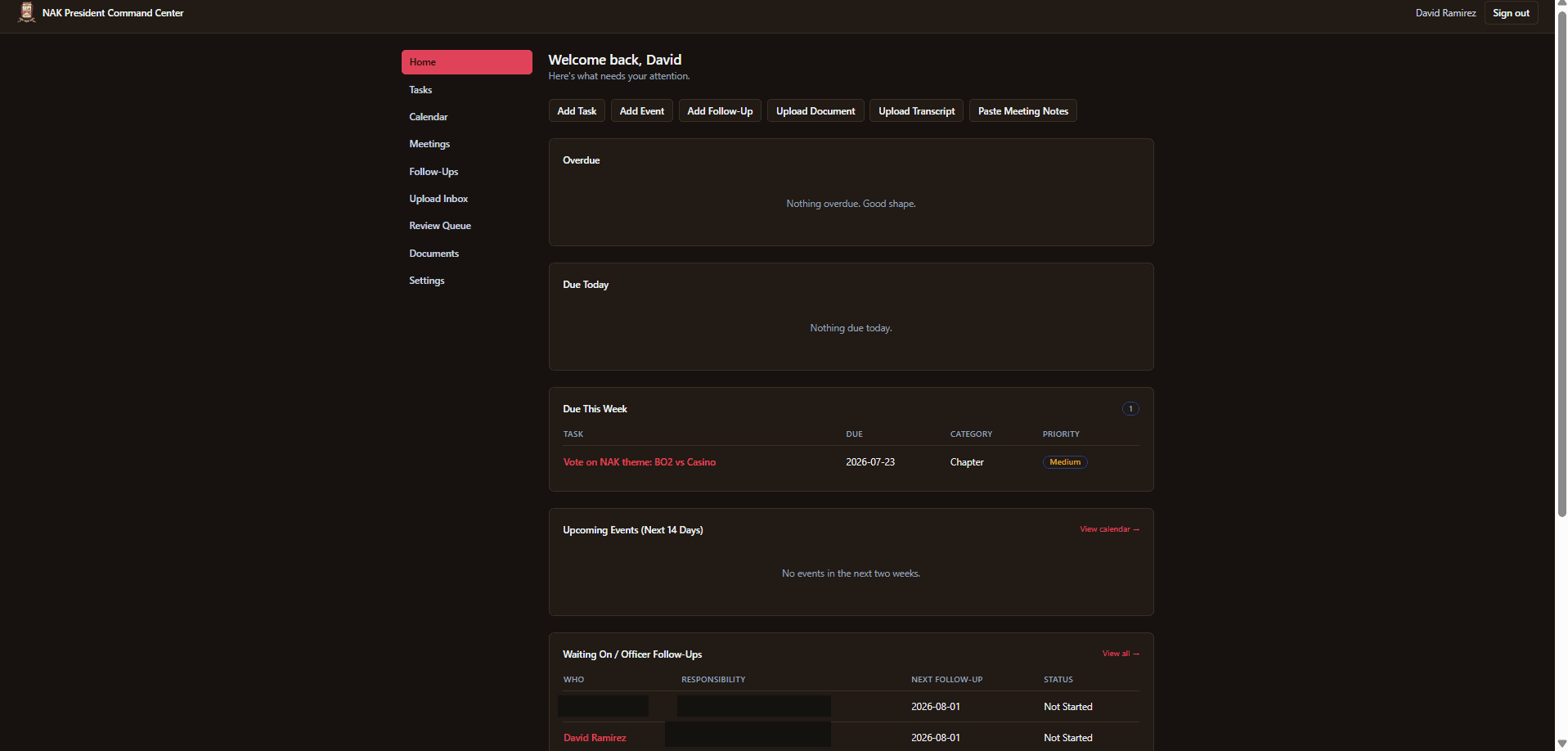Click the PRIORITY column header
Viewport: 1568px width, 751px height.
pos(1061,434)
